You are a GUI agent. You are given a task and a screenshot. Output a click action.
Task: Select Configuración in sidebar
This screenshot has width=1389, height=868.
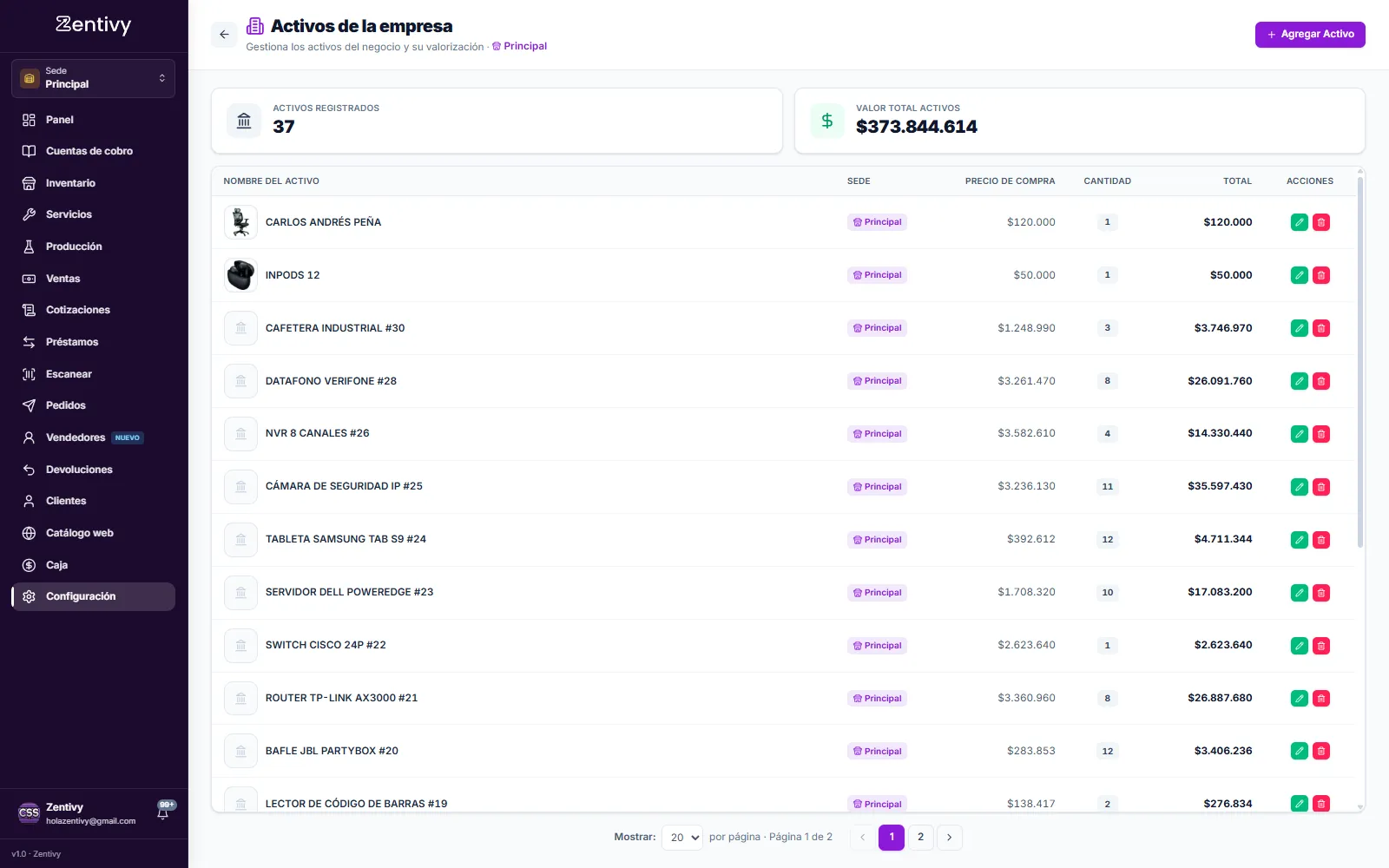[93, 596]
